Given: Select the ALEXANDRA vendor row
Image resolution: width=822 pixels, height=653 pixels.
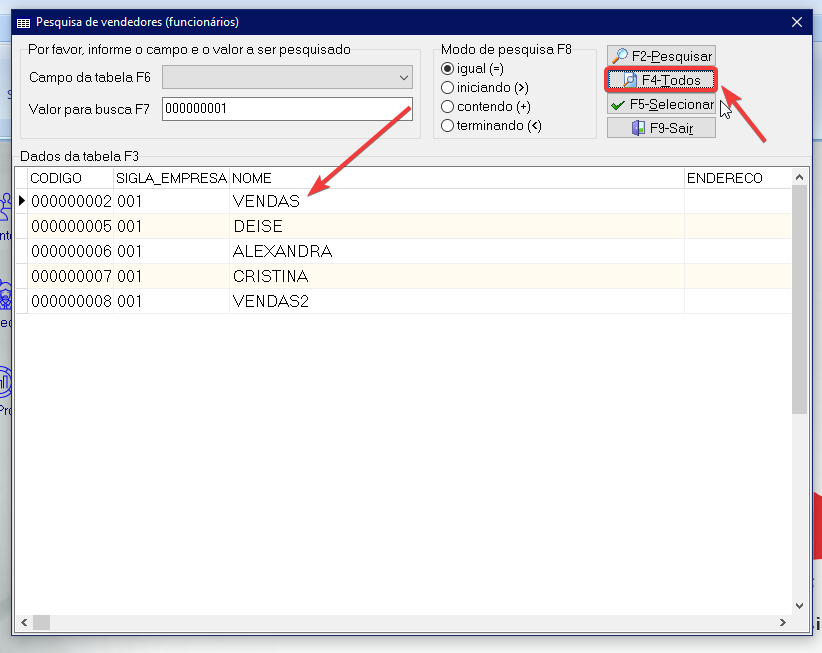Looking at the screenshot, I should 282,252.
